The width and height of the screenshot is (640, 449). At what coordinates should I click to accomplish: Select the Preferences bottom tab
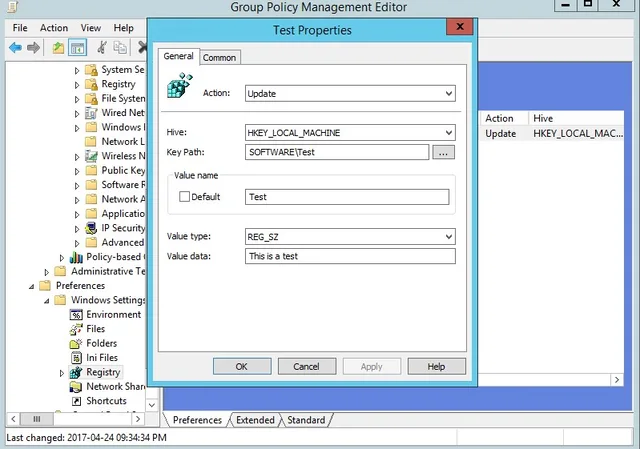click(197, 420)
